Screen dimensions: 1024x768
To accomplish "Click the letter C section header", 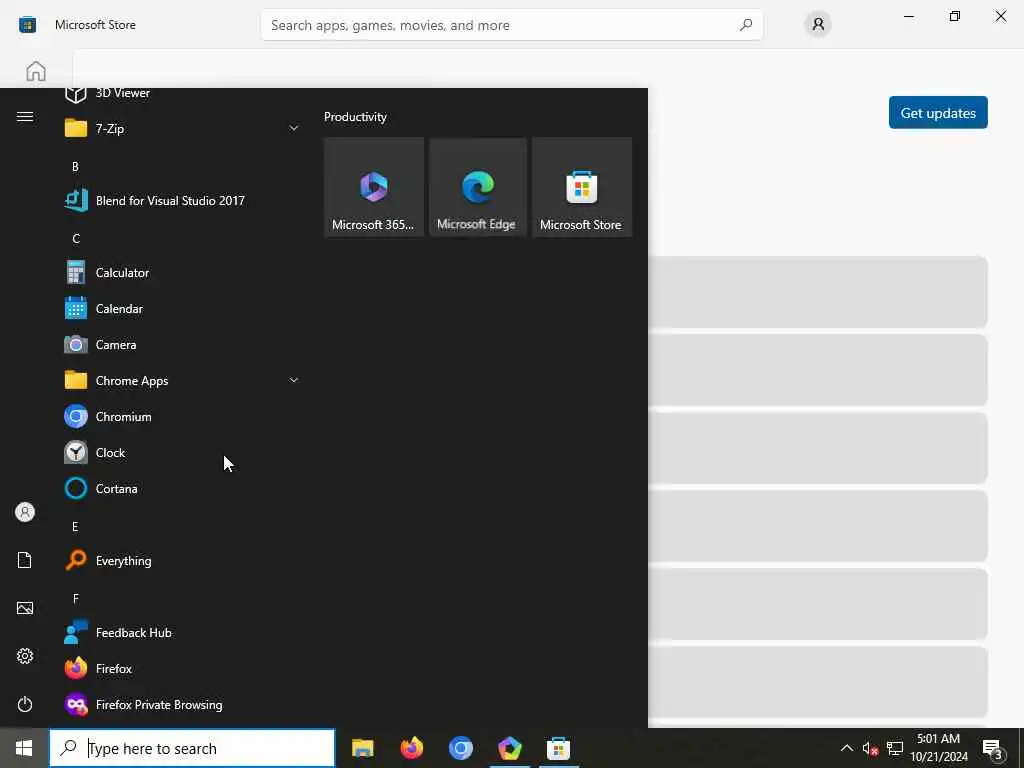I will (76, 238).
